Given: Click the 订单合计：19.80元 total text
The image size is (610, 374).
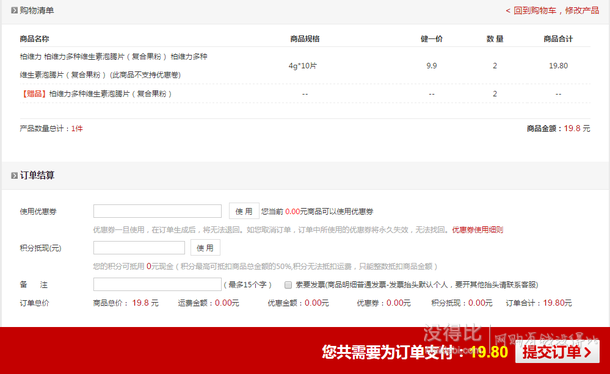Looking at the screenshot, I should [x=539, y=303].
